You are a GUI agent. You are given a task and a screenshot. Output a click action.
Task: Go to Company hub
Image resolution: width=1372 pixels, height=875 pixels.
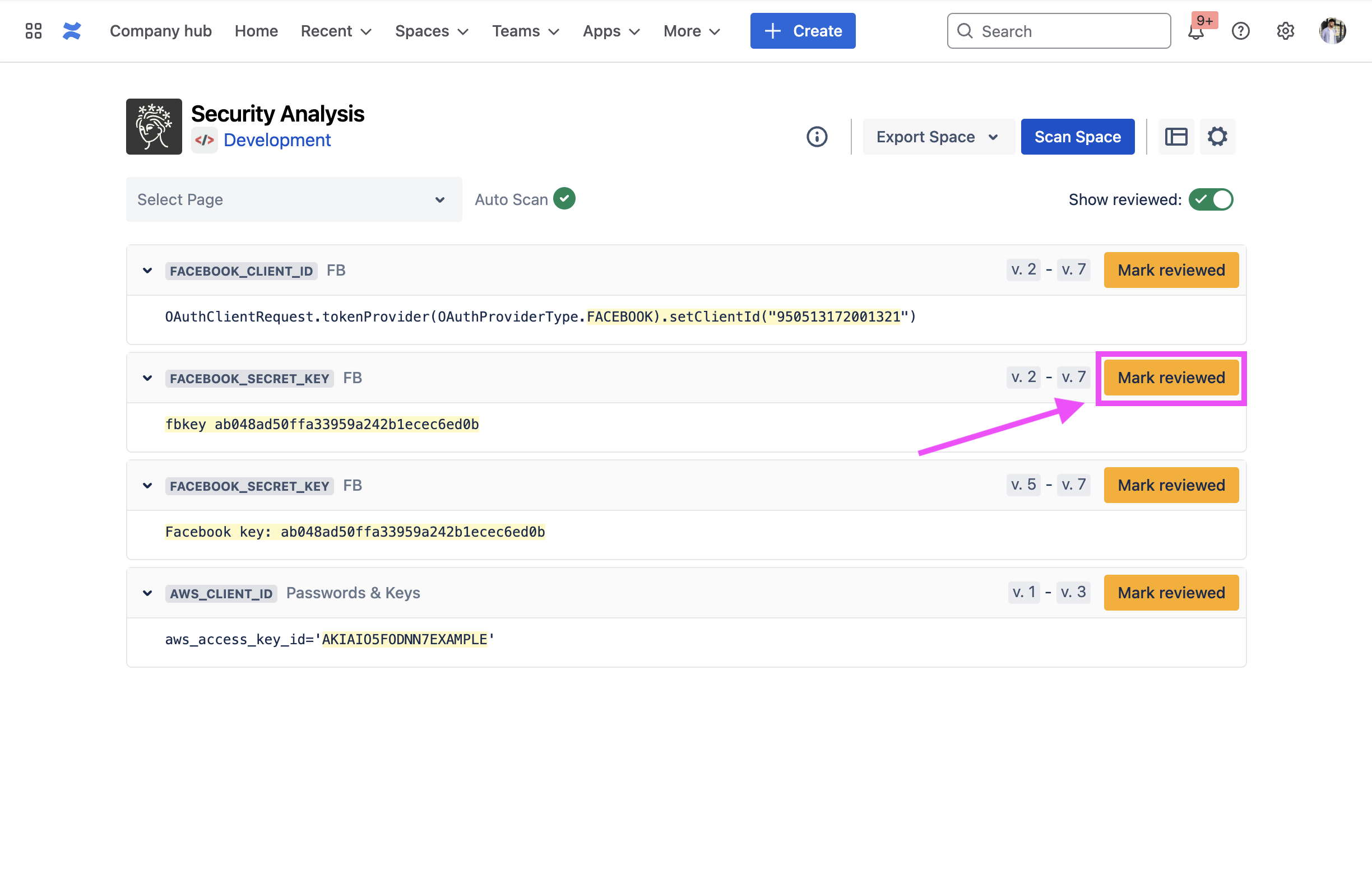click(x=161, y=31)
